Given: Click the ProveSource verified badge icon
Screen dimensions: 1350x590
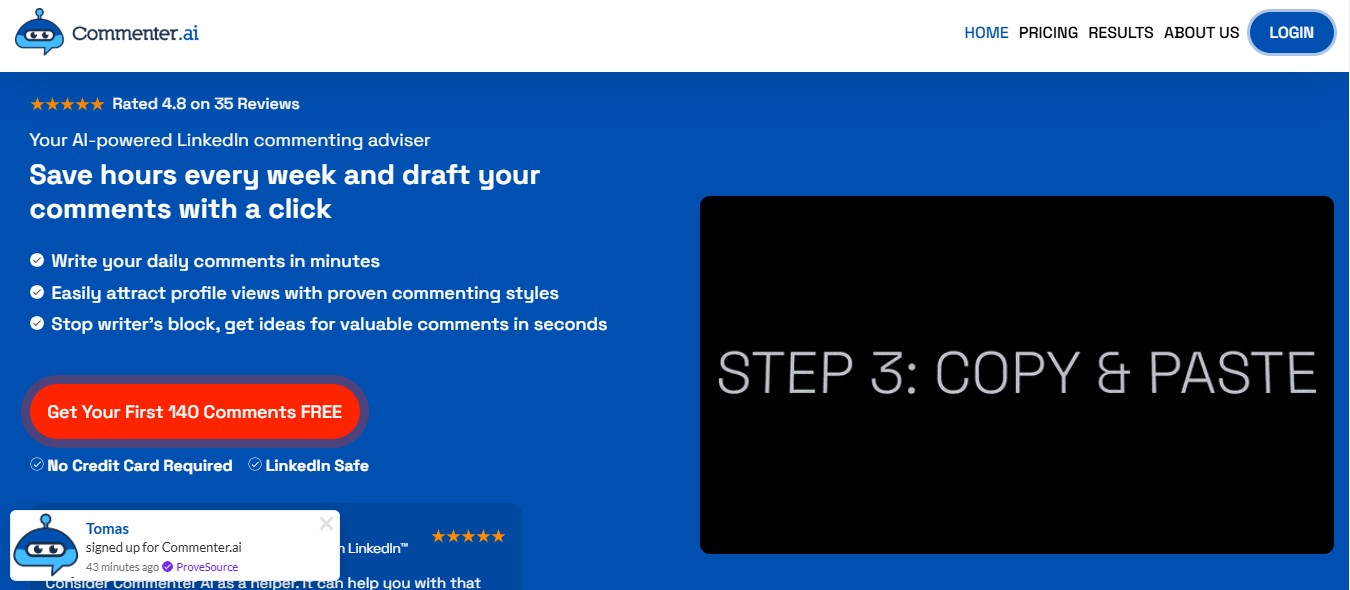Looking at the screenshot, I should point(168,567).
